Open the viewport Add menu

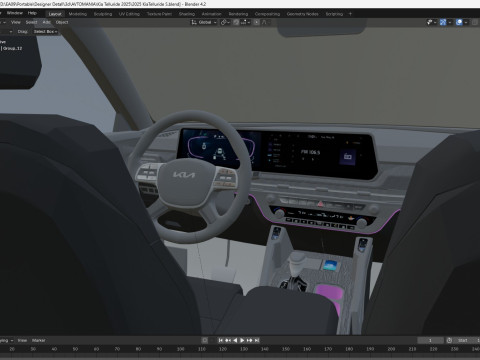coord(46,22)
